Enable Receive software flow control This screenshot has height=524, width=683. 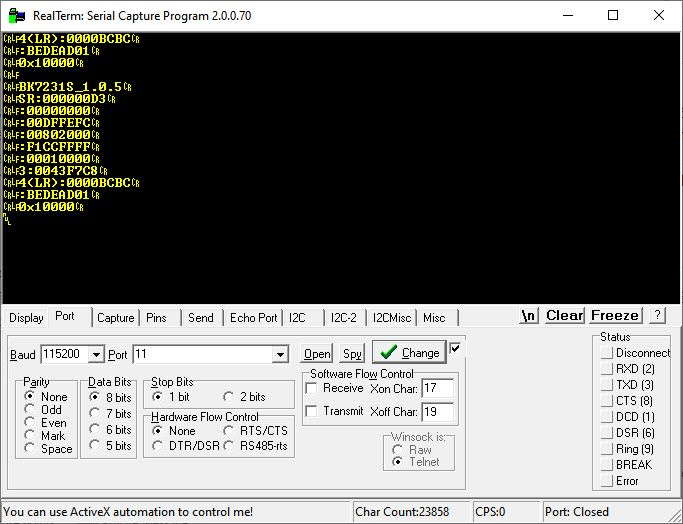(335, 388)
